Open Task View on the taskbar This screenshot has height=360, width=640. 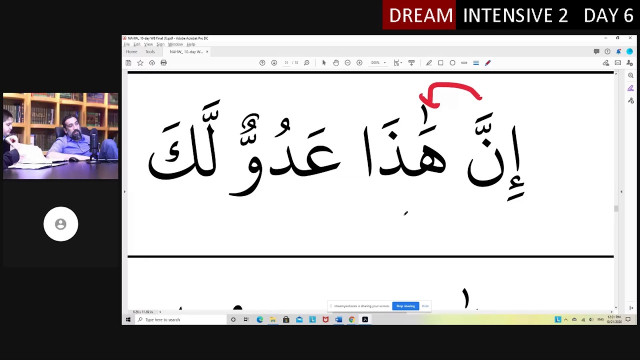(246, 320)
